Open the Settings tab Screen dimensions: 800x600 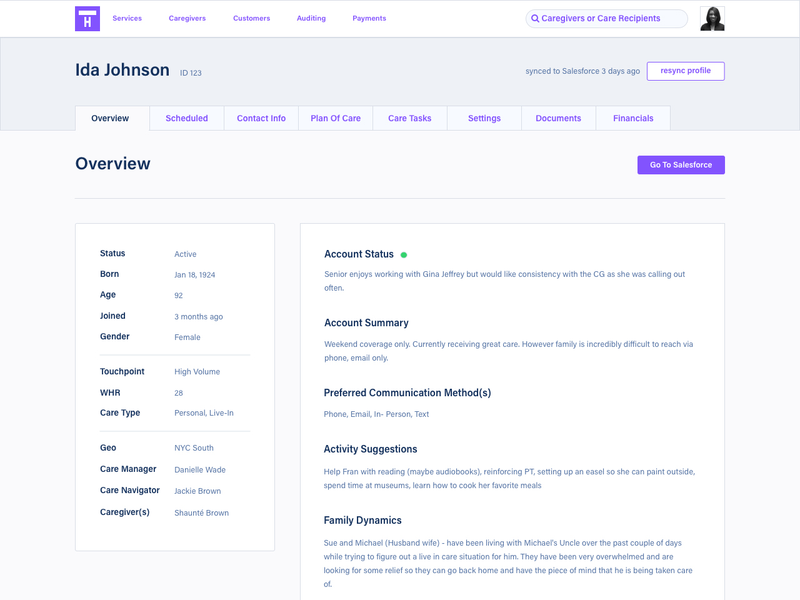tap(484, 118)
